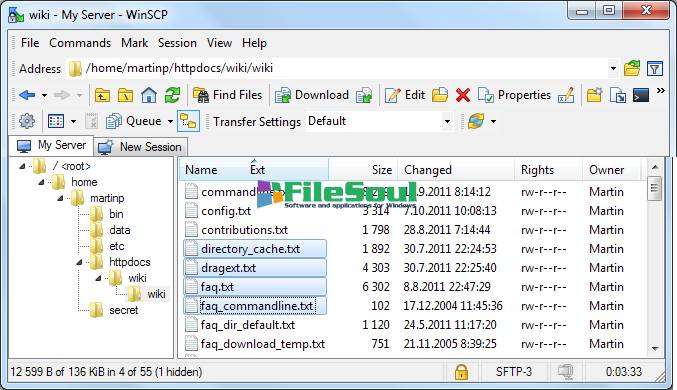This screenshot has height=390, width=677.
Task: Select contributions.txt file
Action: pos(244,230)
